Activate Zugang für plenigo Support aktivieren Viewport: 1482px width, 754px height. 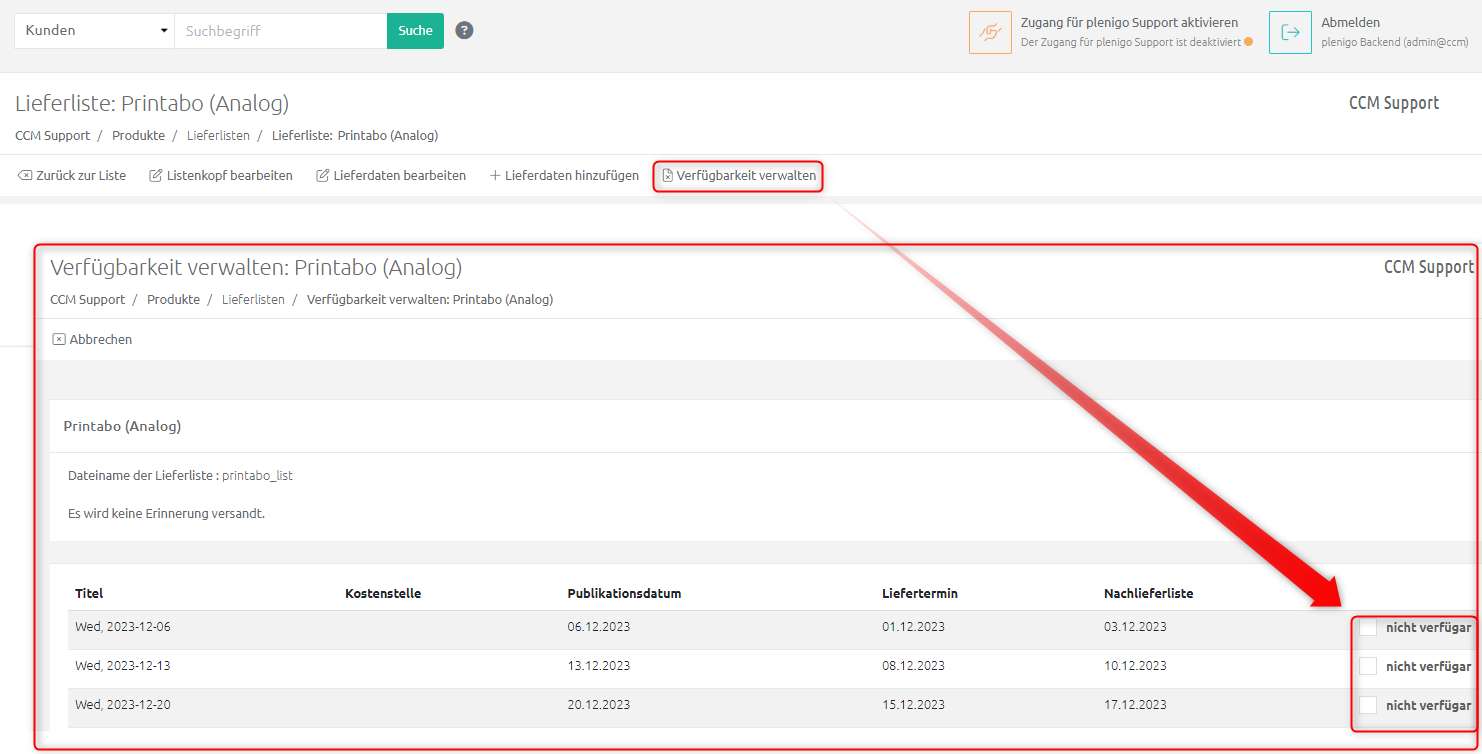(x=1129, y=22)
